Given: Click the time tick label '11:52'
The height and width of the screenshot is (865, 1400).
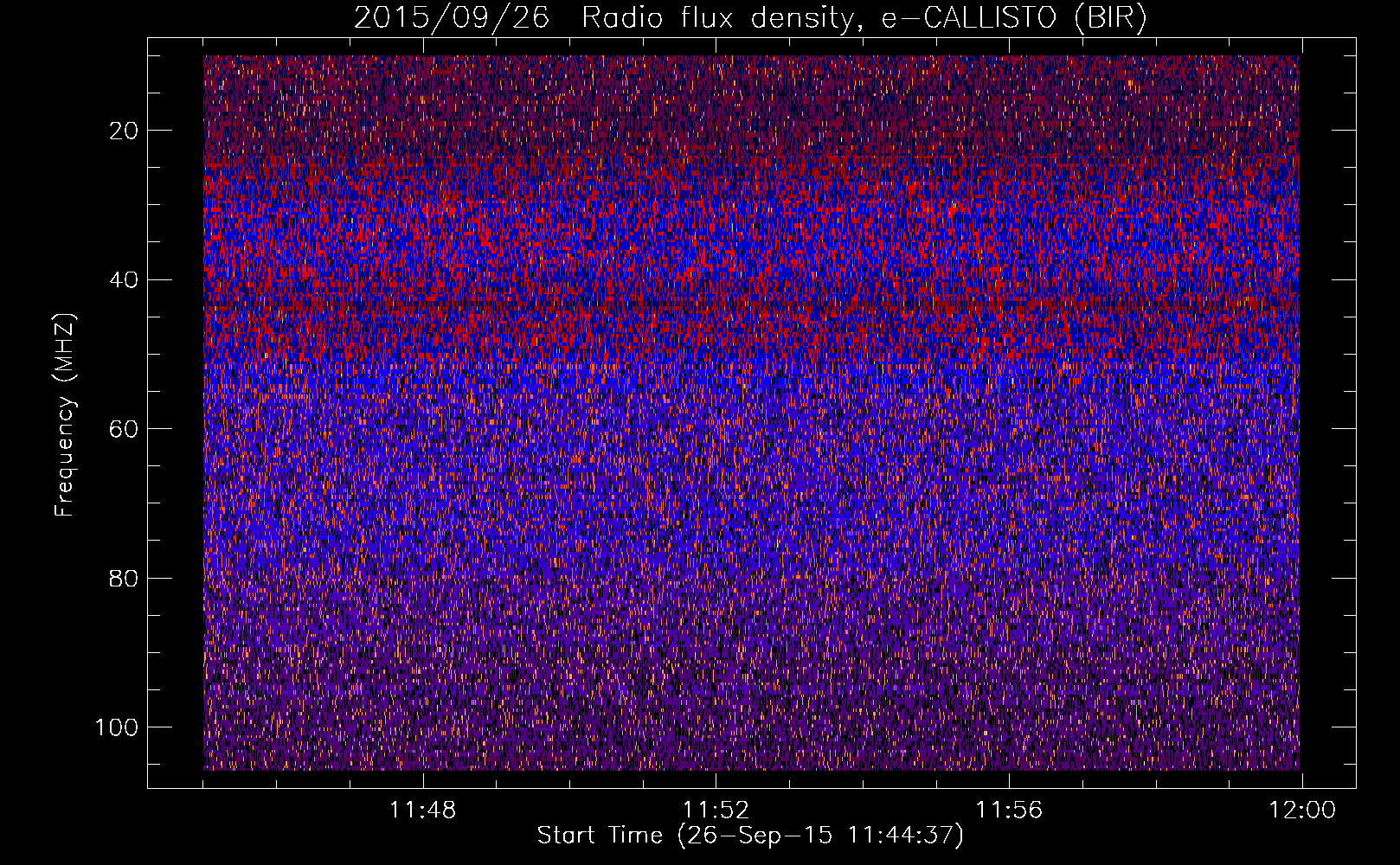Looking at the screenshot, I should pos(716,811).
